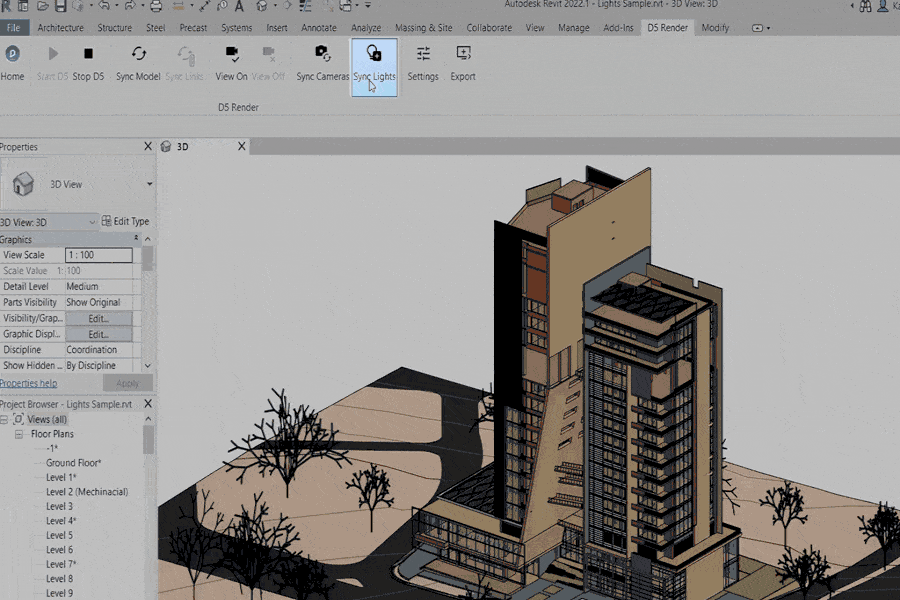Click the Export icon

[x=463, y=53]
